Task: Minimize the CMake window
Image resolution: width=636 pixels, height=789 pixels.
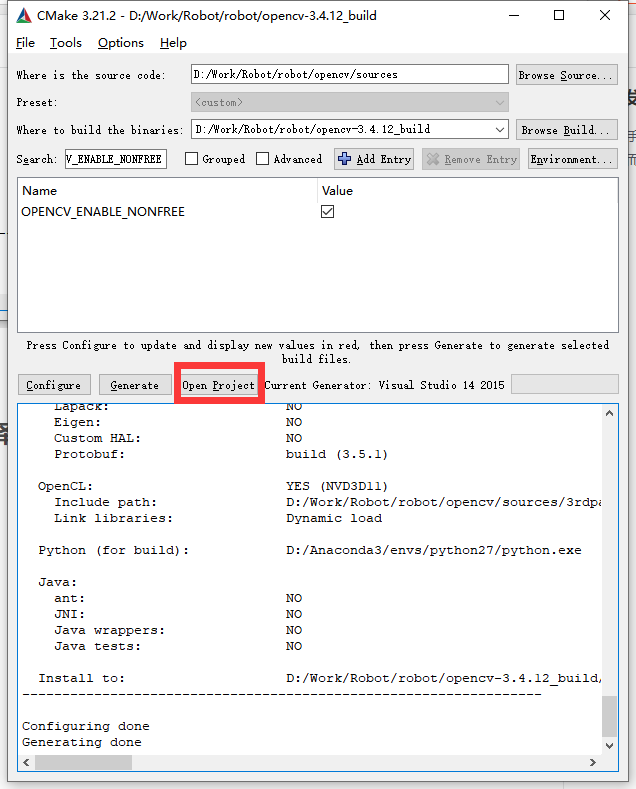Action: coord(514,16)
